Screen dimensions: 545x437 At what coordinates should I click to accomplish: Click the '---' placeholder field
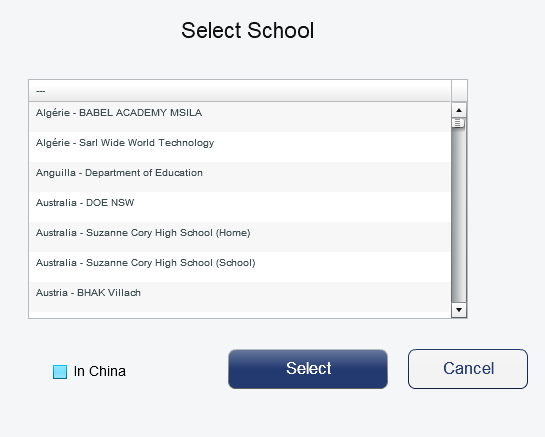pyautogui.click(x=240, y=91)
